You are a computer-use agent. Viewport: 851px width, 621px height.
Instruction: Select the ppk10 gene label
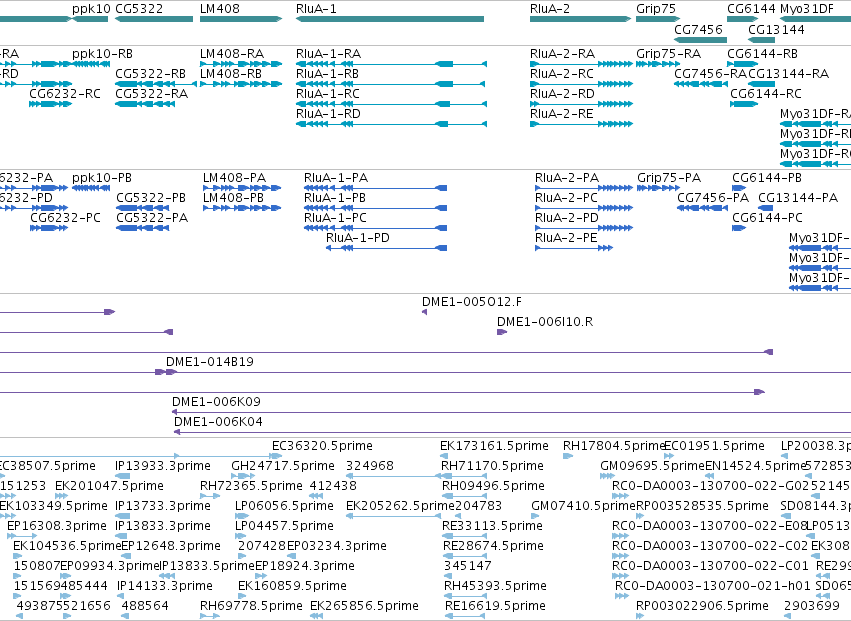91,9
